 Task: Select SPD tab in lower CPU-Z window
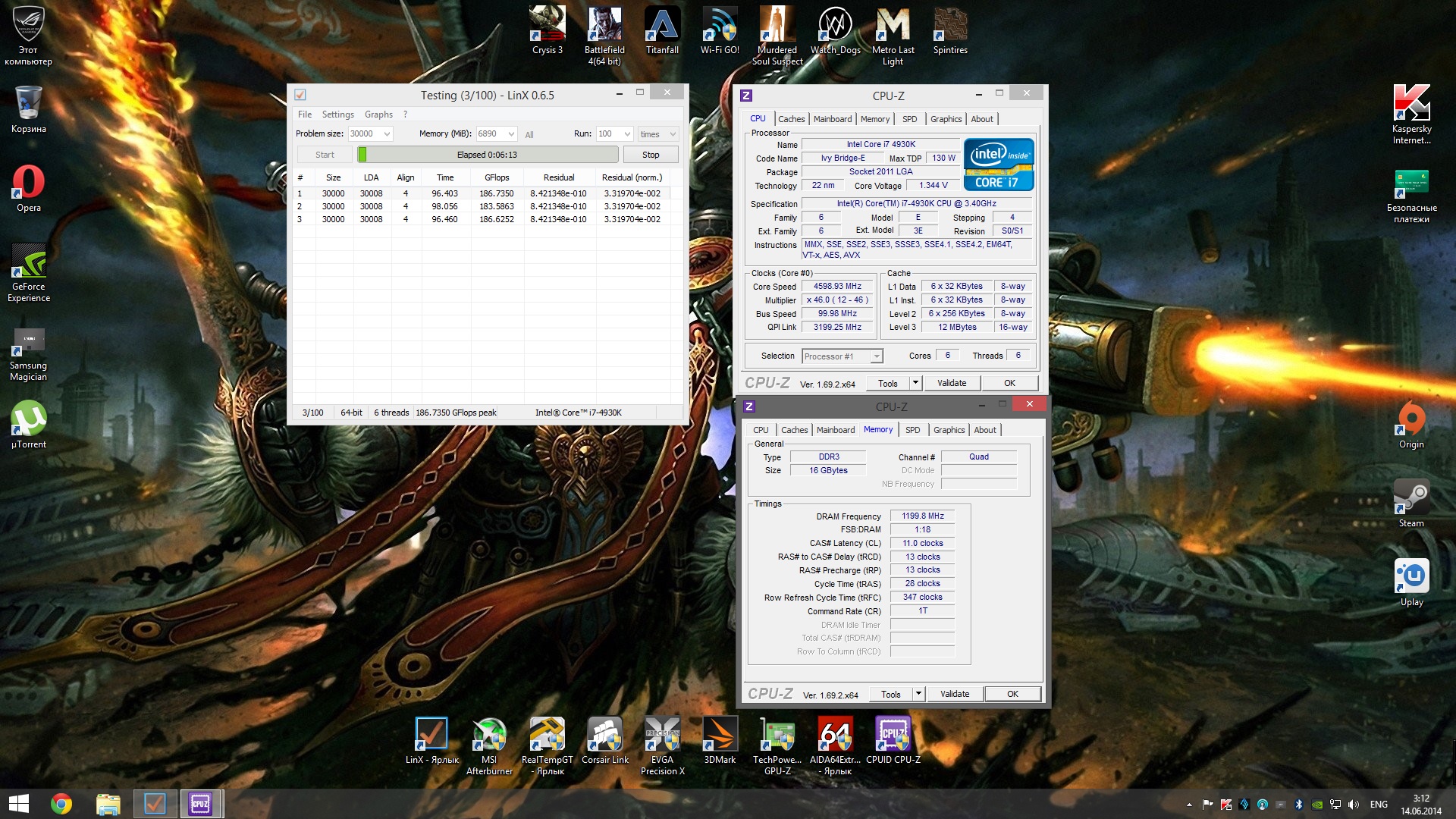[913, 430]
